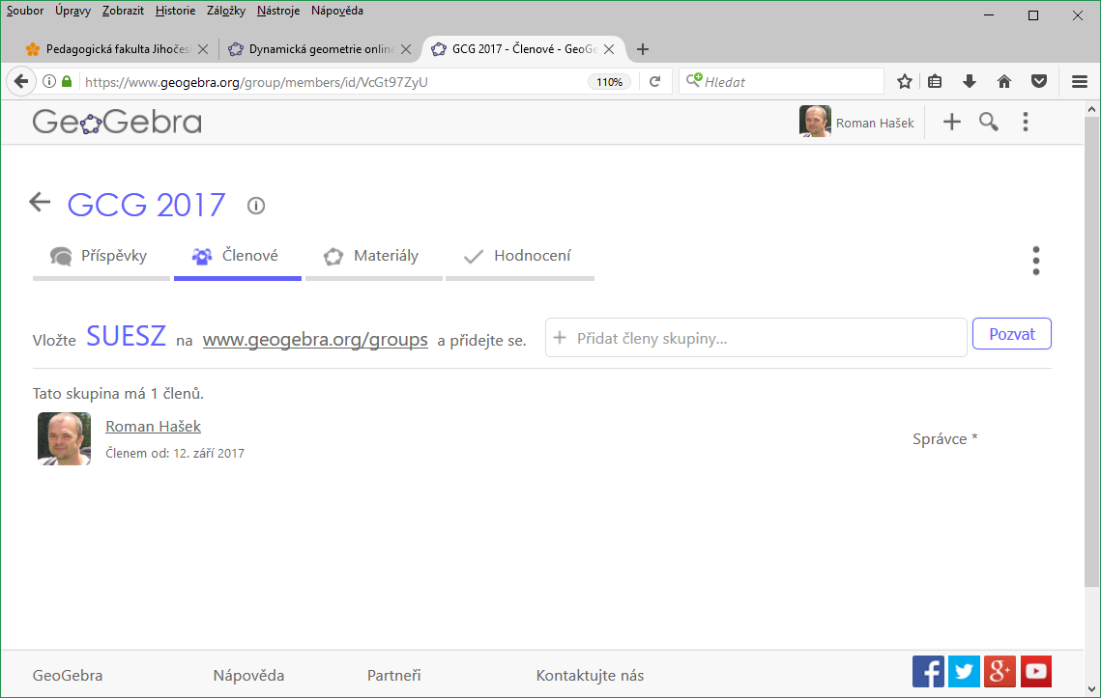Click the browser back navigation button
This screenshot has width=1101, height=698.
click(x=21, y=81)
